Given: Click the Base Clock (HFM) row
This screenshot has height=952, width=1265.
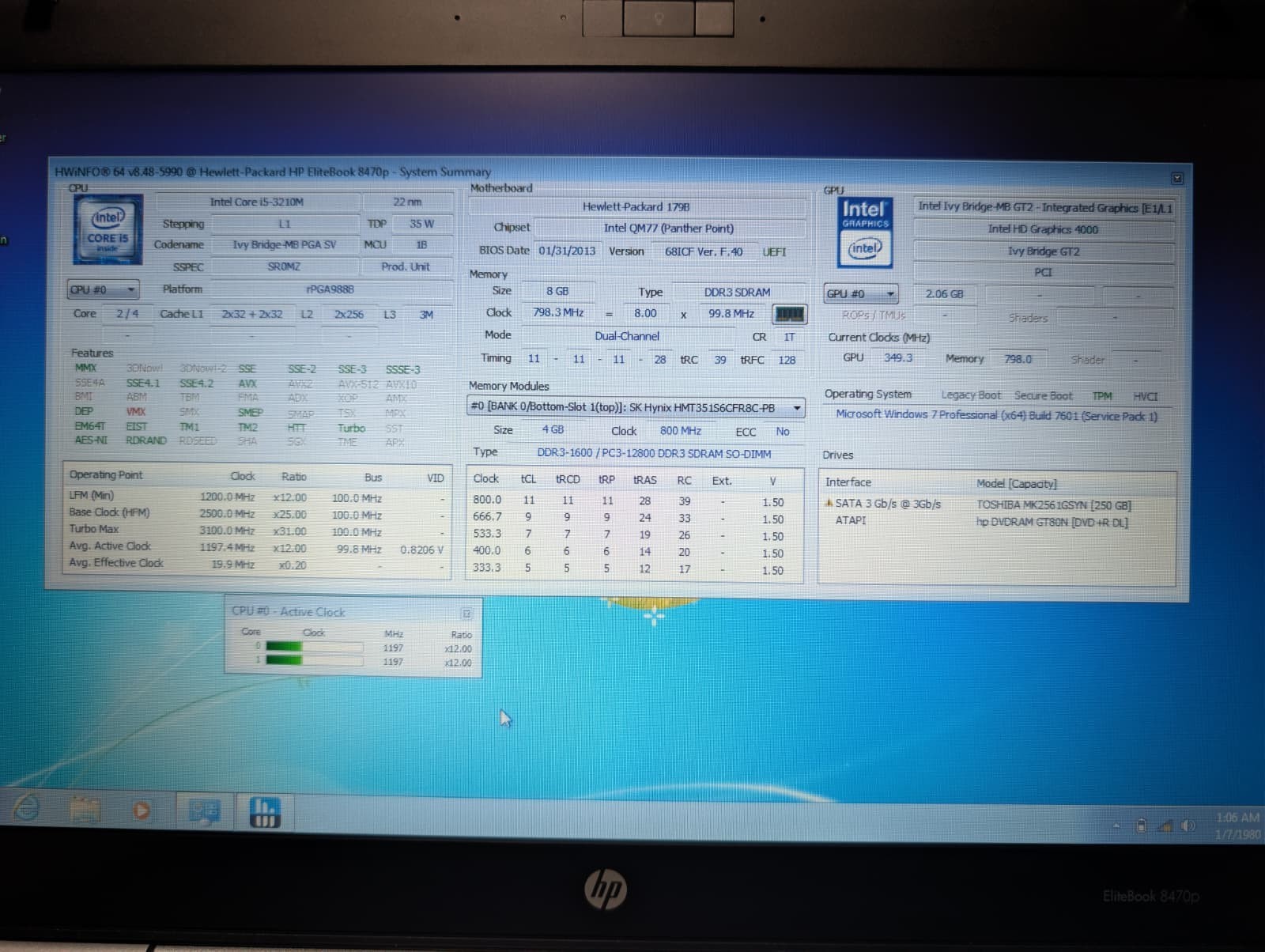Looking at the screenshot, I should pyautogui.click(x=257, y=513).
